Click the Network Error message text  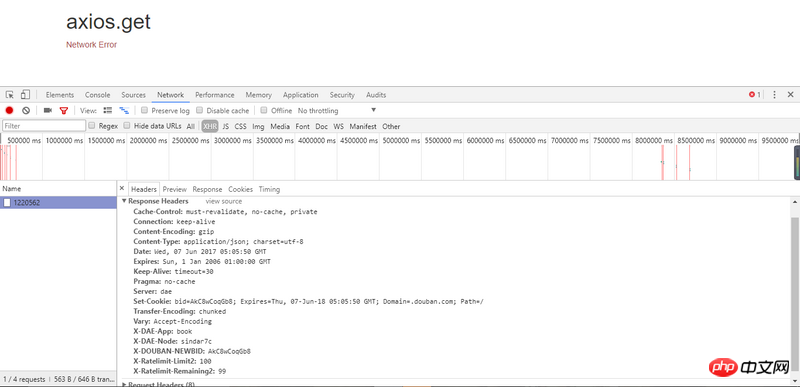click(91, 45)
